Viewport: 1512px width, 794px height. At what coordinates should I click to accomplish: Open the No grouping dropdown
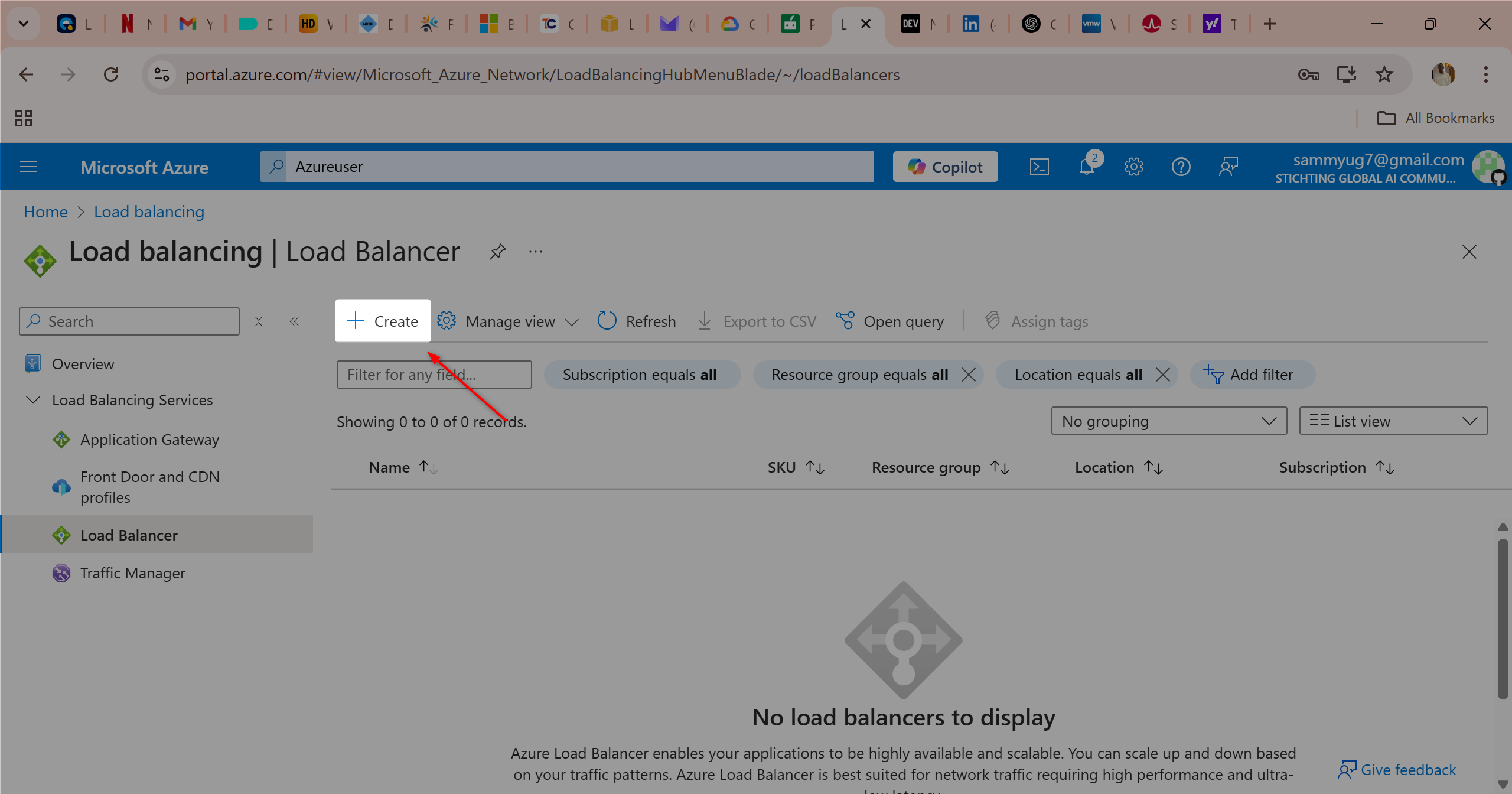pos(1169,421)
